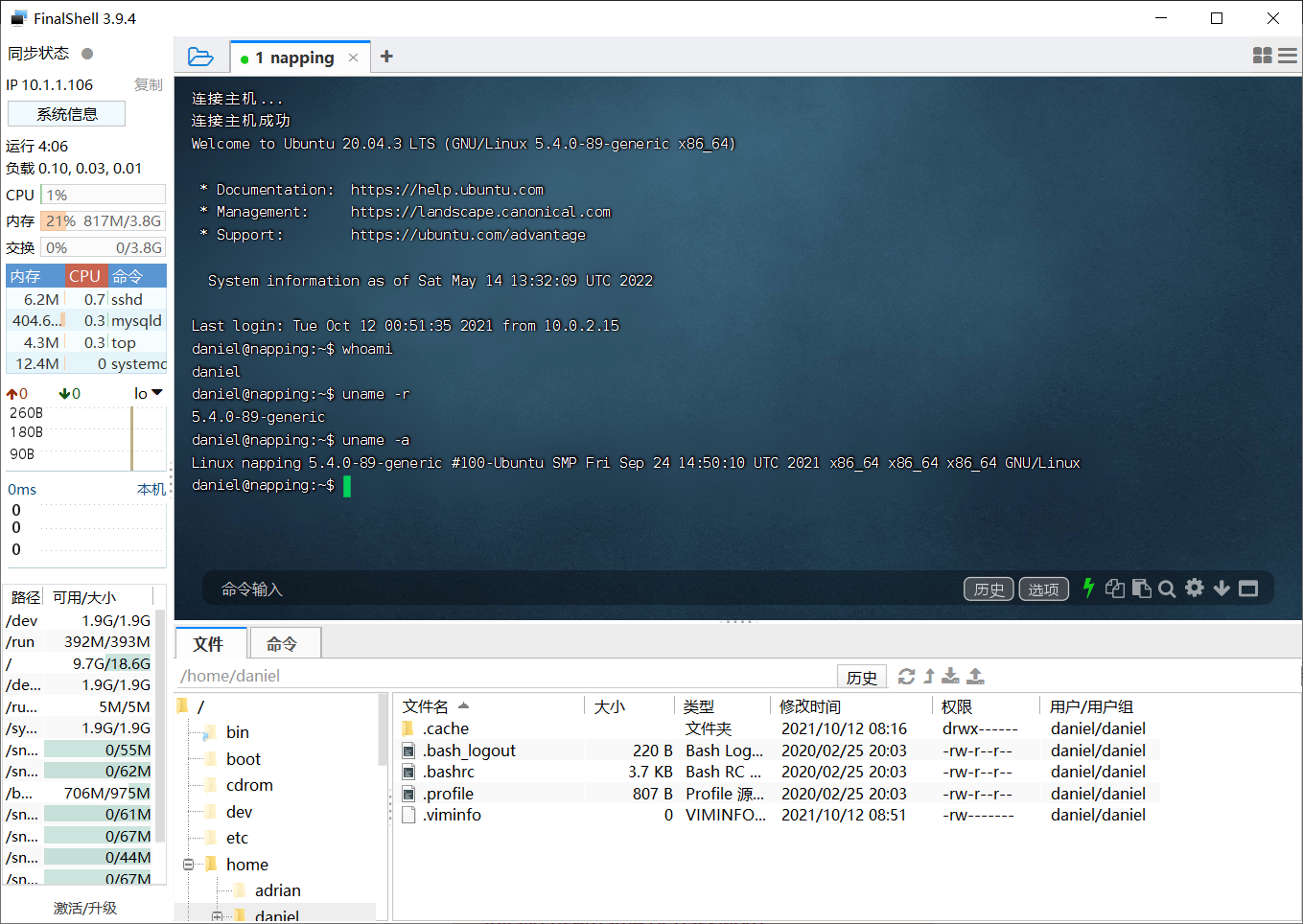Click the upload file icon

[x=975, y=677]
